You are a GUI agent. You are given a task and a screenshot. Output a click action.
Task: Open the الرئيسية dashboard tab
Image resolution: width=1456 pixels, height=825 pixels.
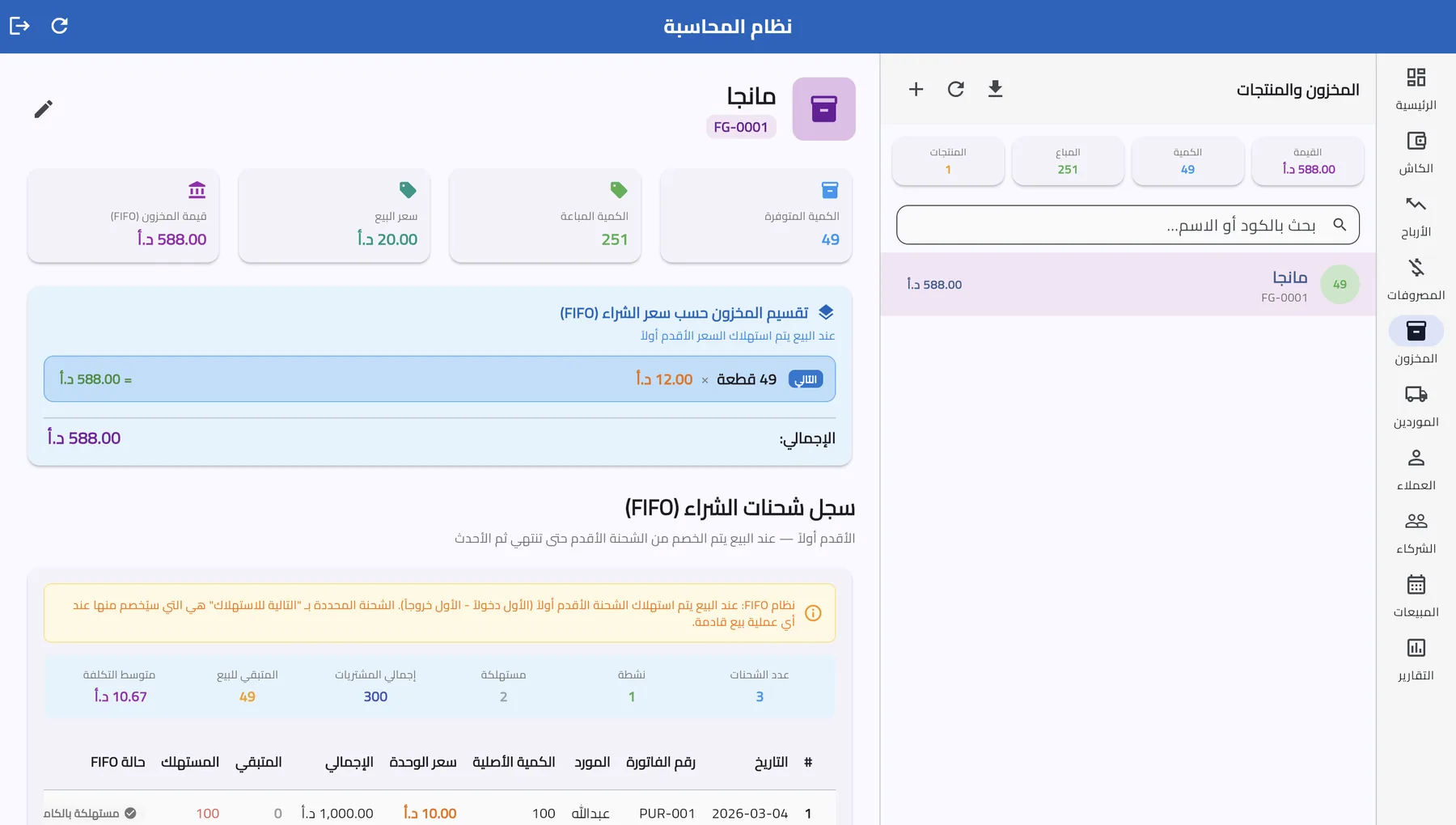coord(1416,89)
